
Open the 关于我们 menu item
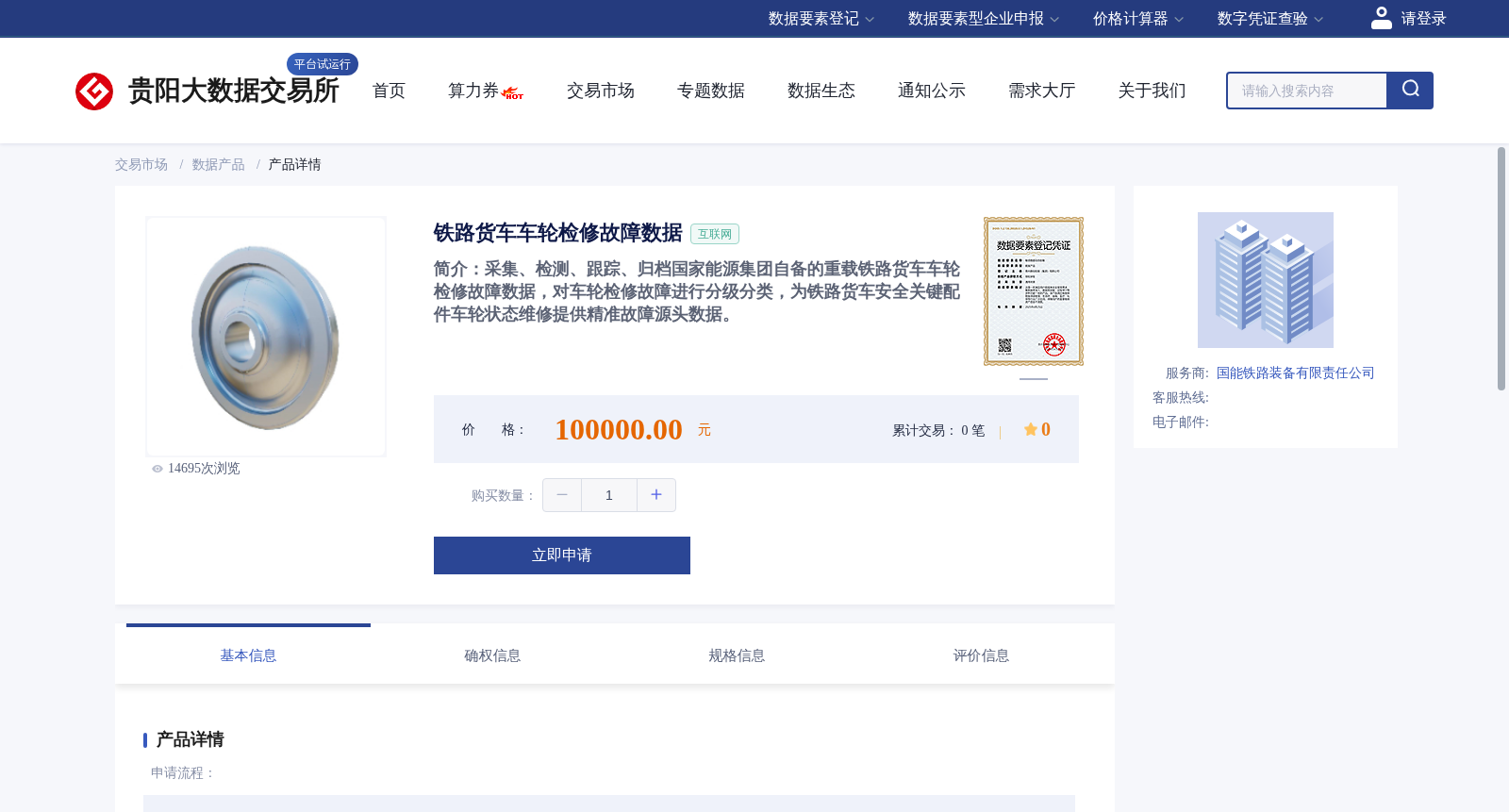click(x=1152, y=91)
